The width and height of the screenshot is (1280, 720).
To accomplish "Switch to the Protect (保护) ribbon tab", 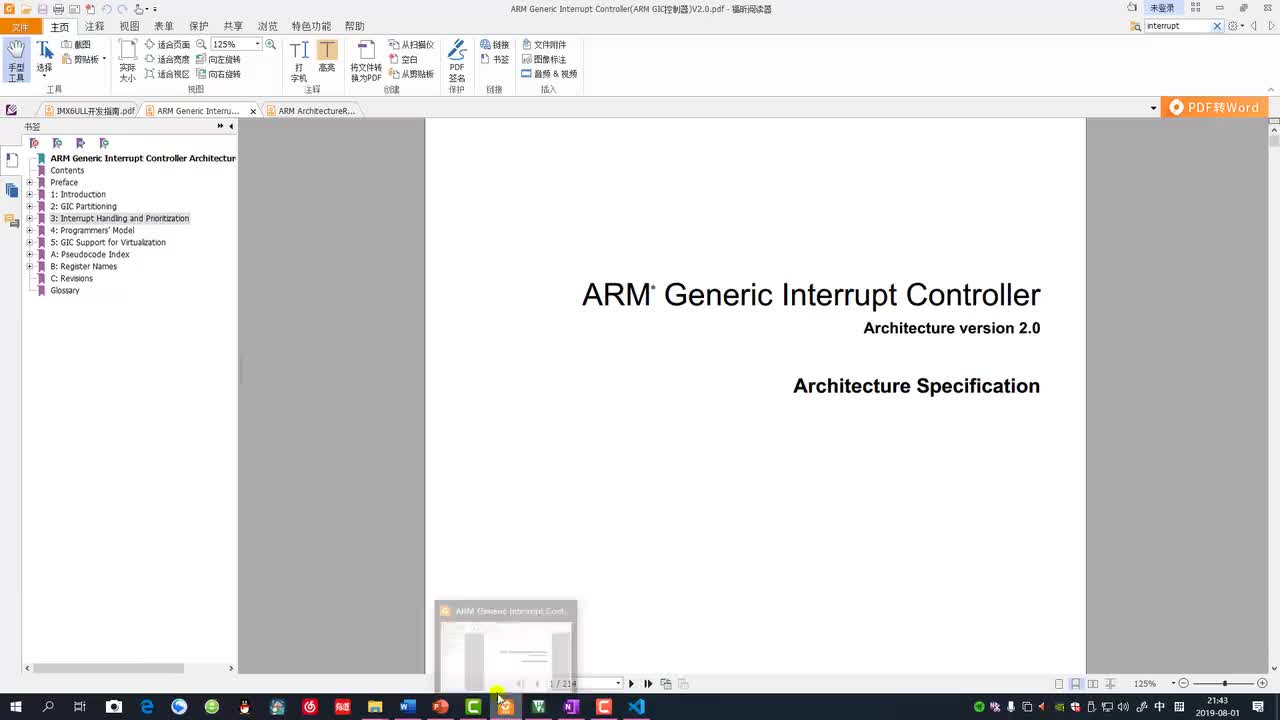I will pyautogui.click(x=199, y=26).
